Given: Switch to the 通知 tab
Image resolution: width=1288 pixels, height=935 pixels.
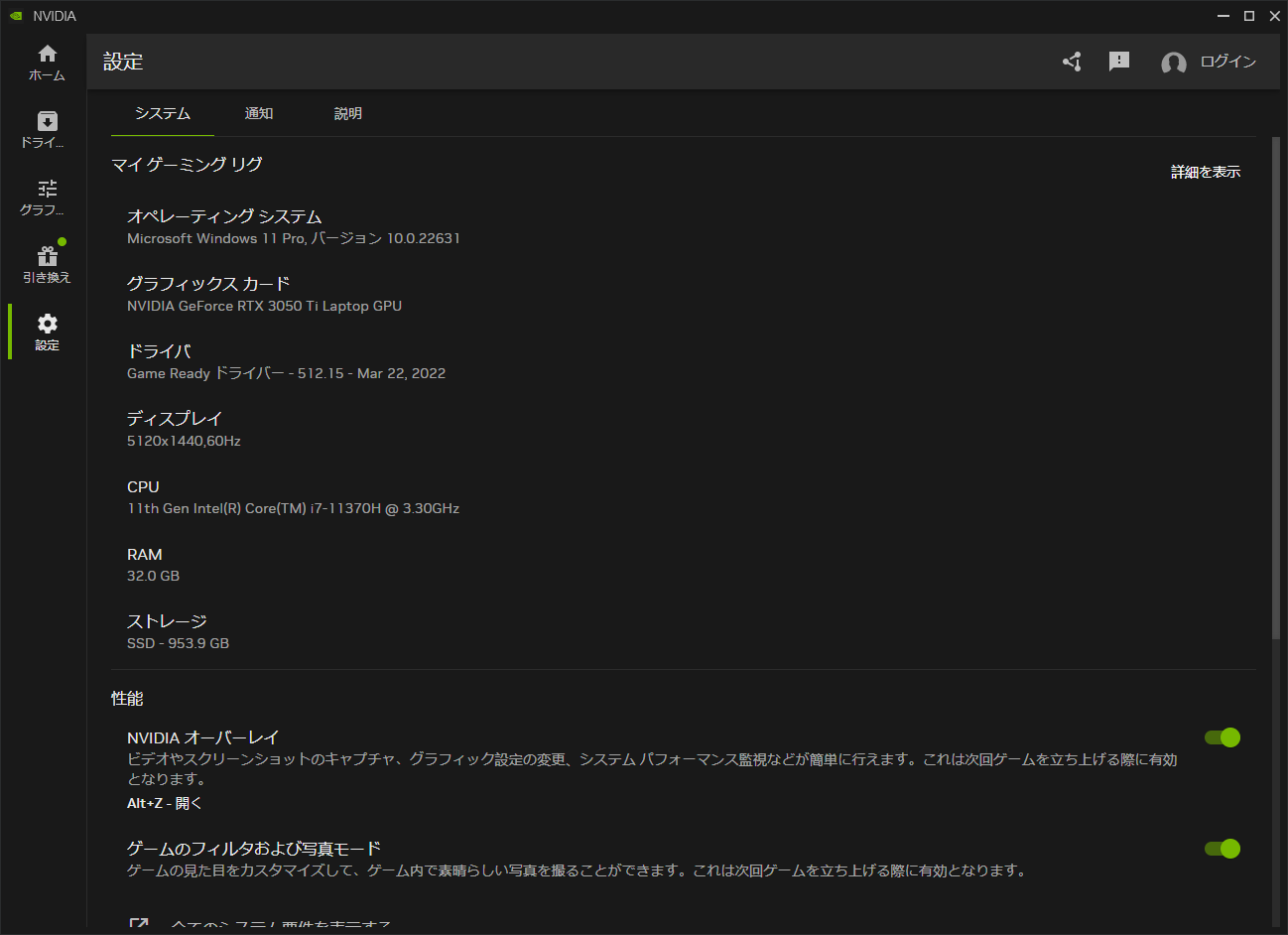Looking at the screenshot, I should tap(258, 113).
